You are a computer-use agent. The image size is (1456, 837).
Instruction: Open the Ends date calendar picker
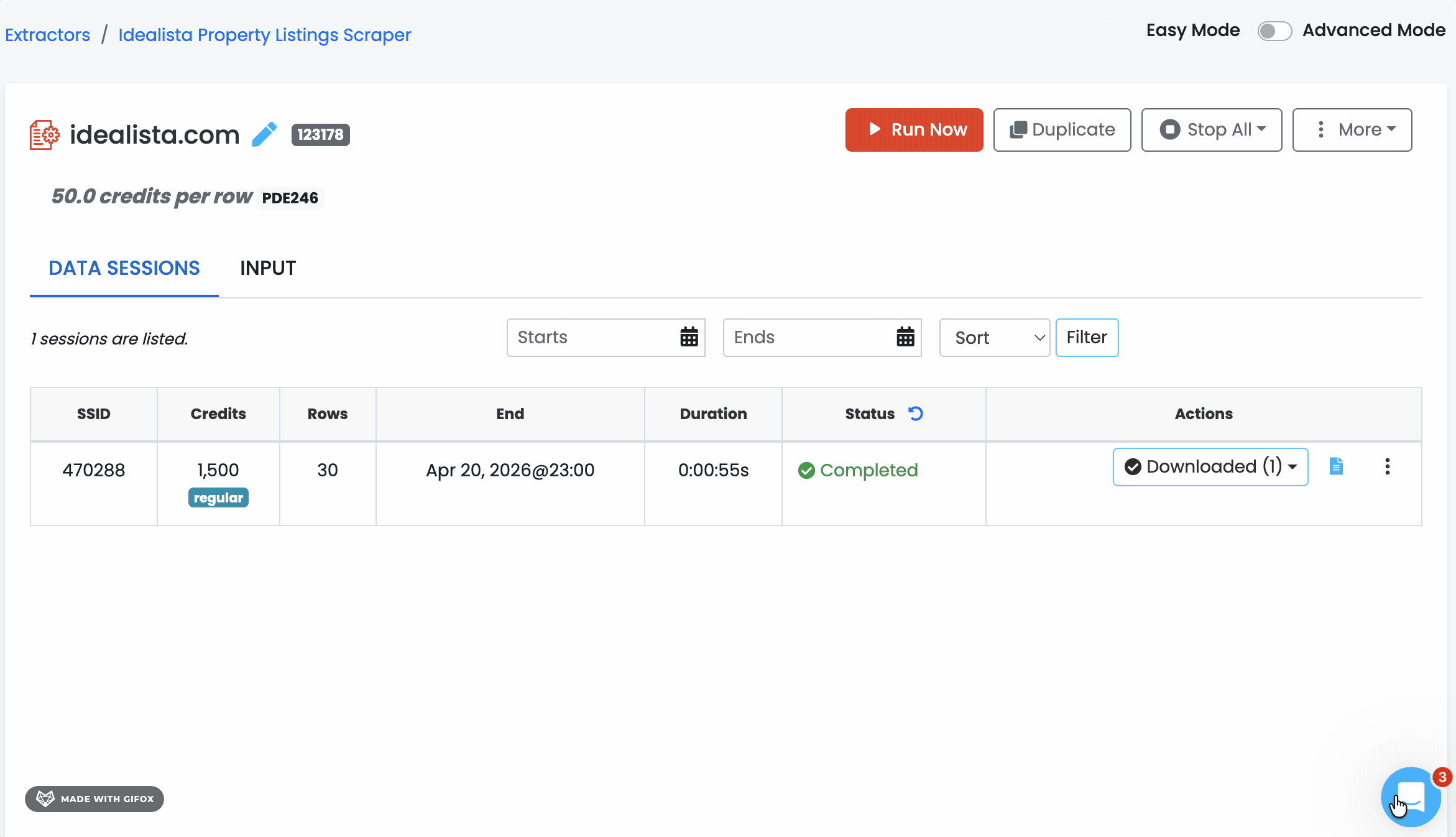click(905, 337)
